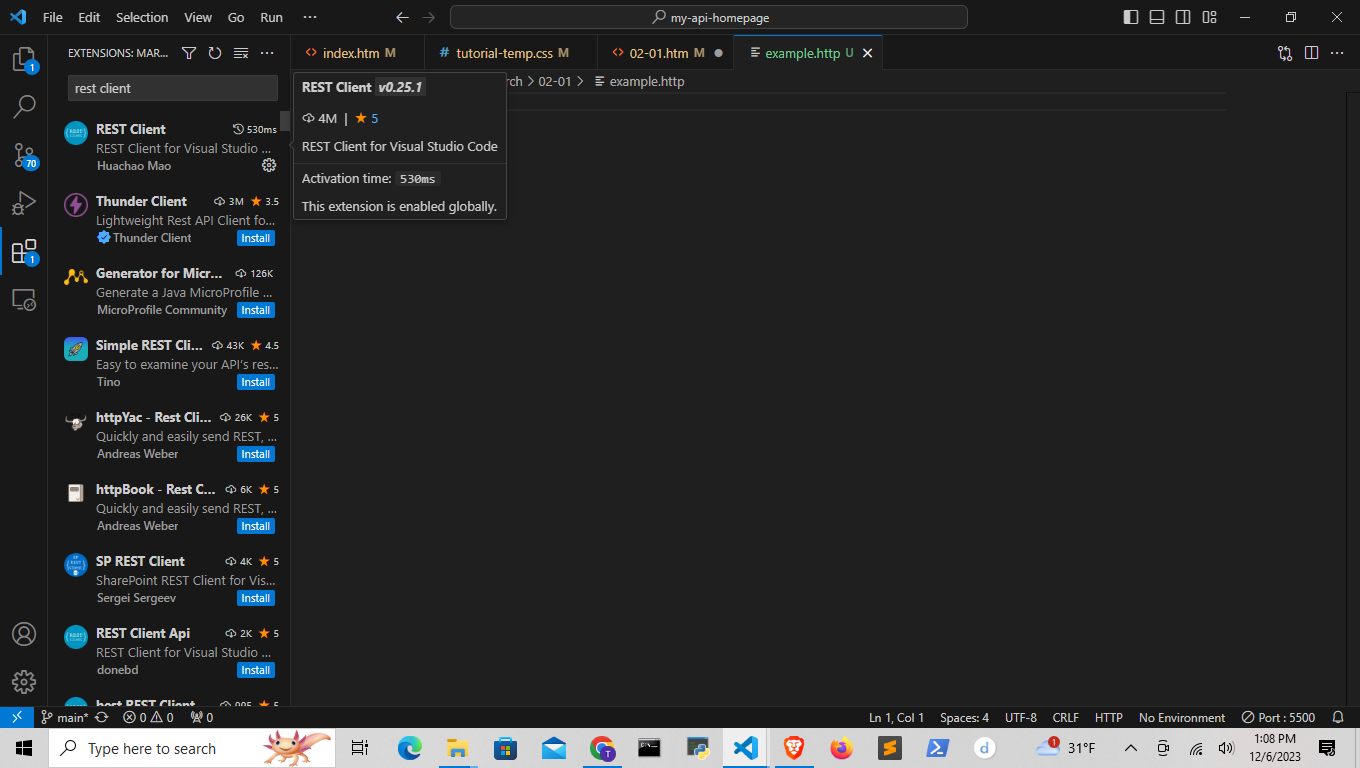1360x768 pixels.
Task: Select the REST Client extension by Huachao Mao
Action: click(x=168, y=147)
